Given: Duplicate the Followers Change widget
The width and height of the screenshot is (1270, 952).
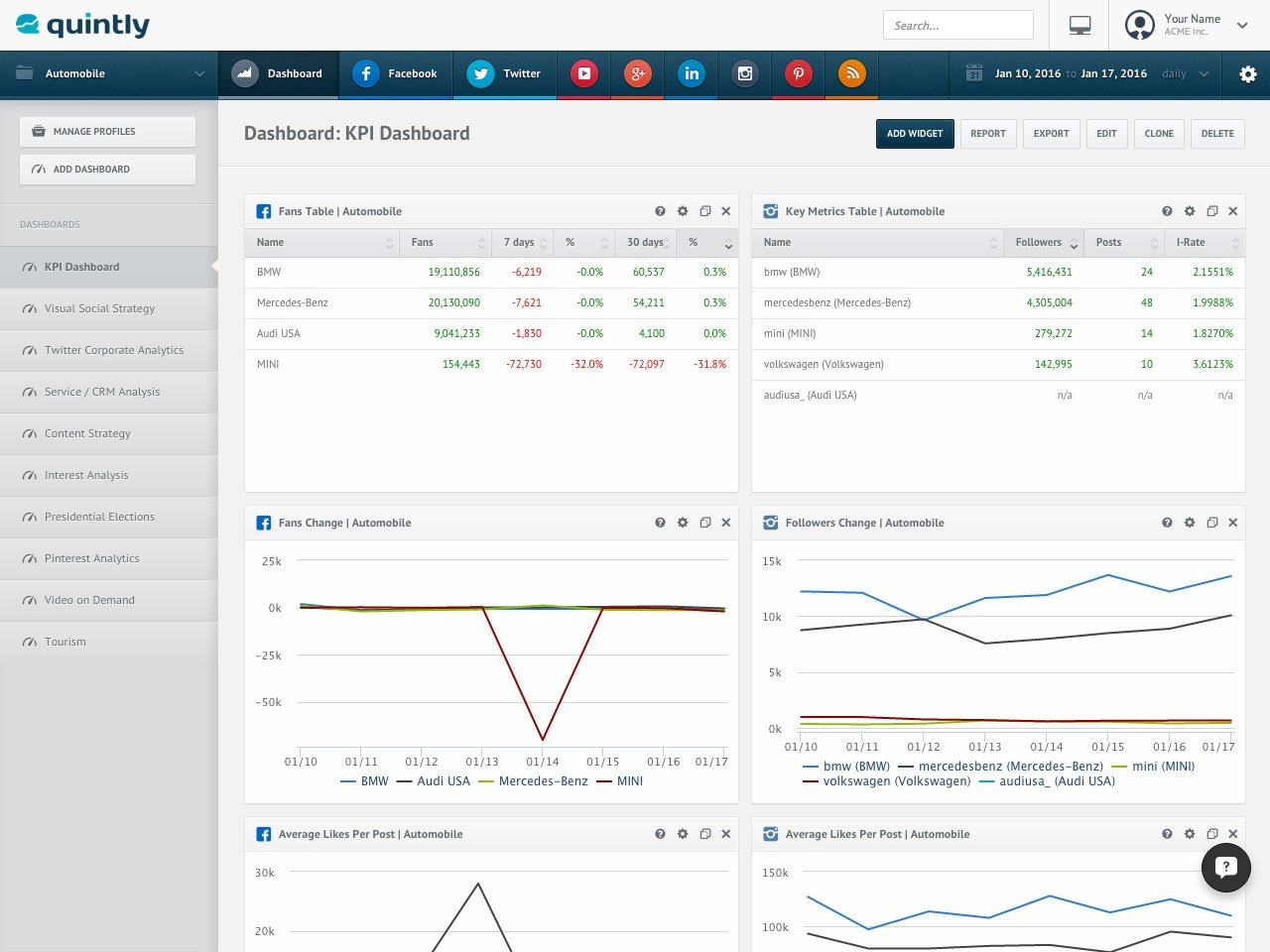Looking at the screenshot, I should point(1212,523).
